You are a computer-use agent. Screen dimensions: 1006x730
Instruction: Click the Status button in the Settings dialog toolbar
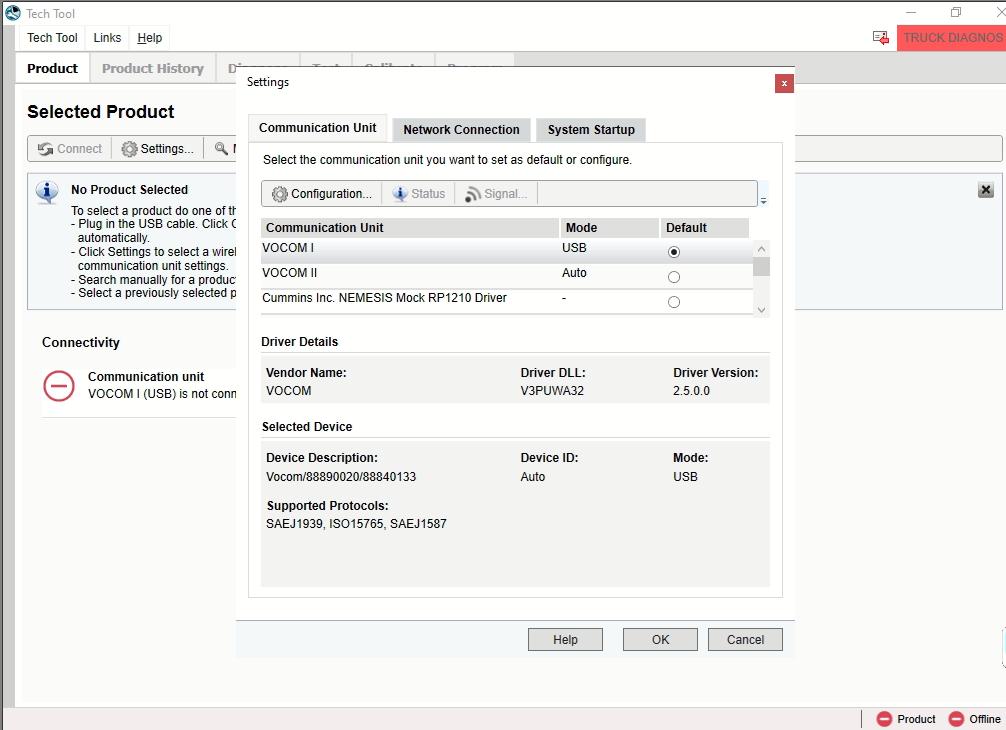click(x=418, y=194)
